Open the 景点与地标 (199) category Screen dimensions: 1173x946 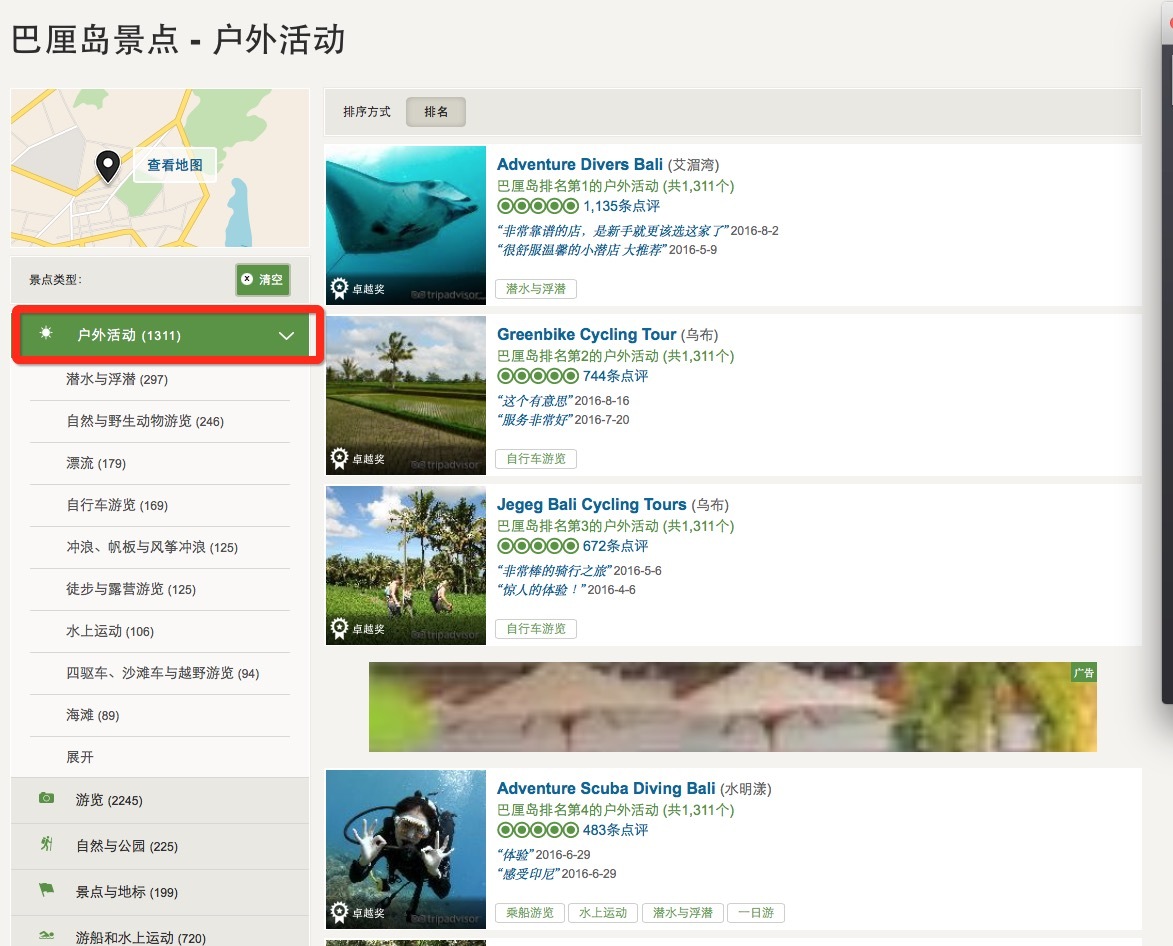[x=160, y=891]
